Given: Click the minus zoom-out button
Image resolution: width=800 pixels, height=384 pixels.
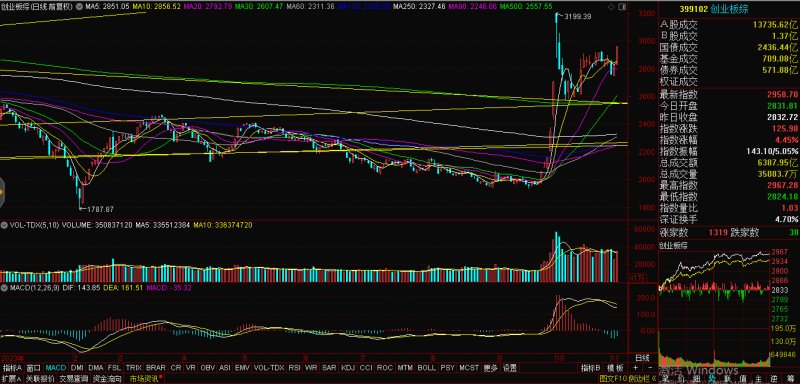Looking at the screenshot, I should [650, 368].
